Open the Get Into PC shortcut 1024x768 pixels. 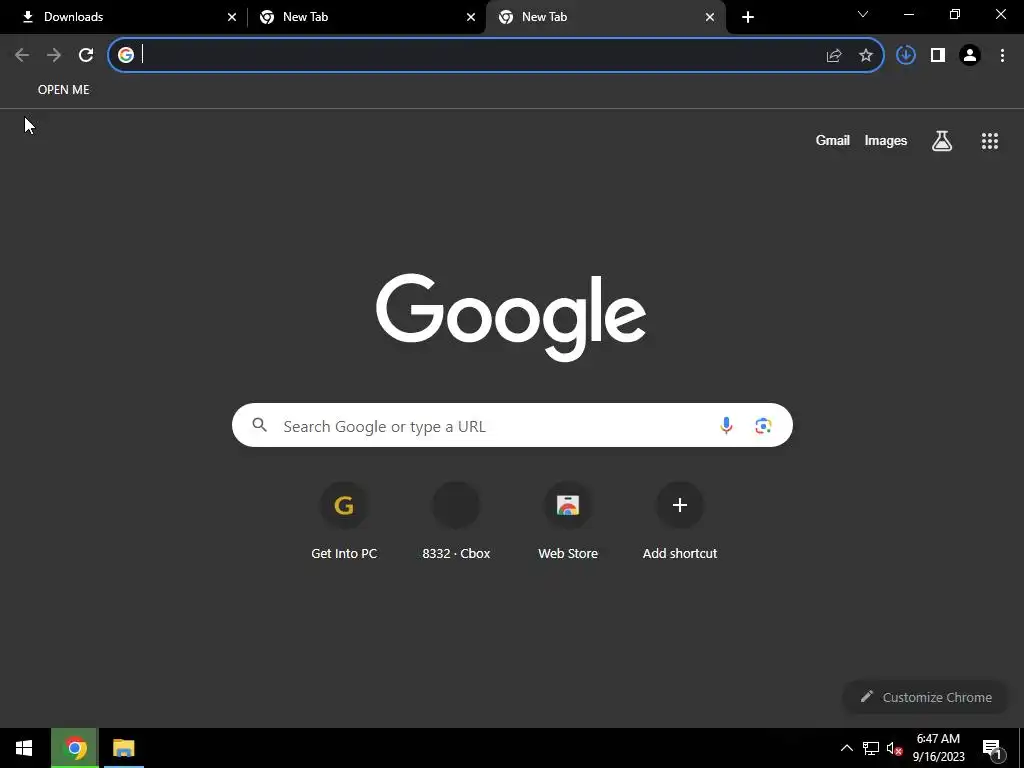pyautogui.click(x=344, y=521)
